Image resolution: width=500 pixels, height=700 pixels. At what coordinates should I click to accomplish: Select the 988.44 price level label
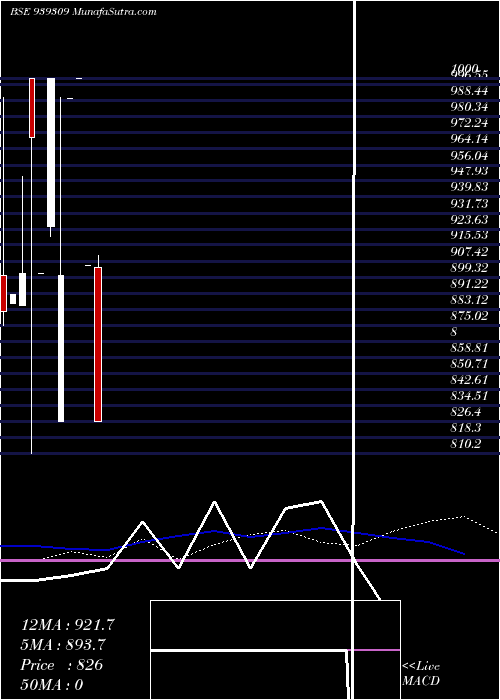click(469, 91)
